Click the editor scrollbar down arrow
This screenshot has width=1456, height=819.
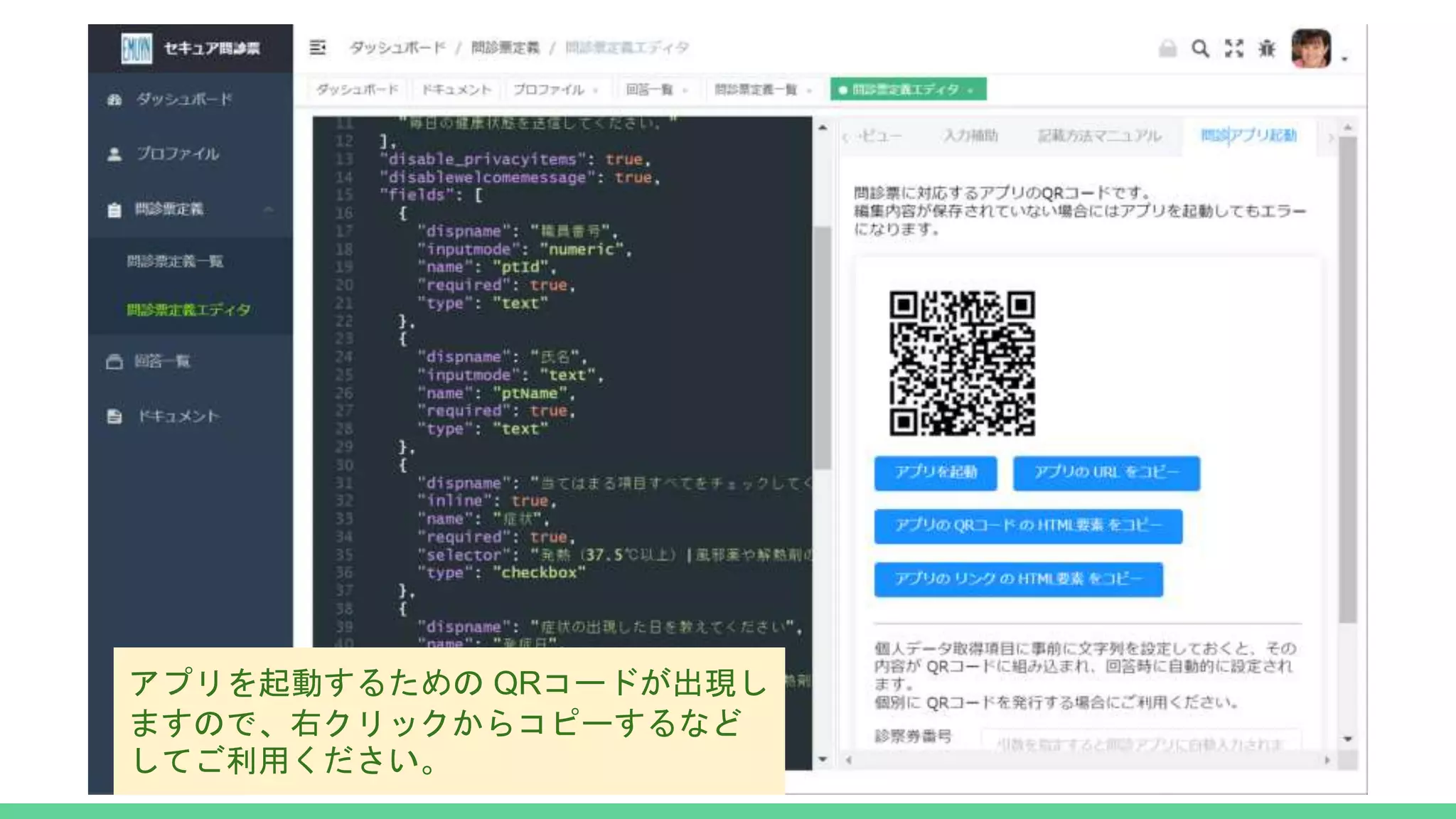pos(823,759)
